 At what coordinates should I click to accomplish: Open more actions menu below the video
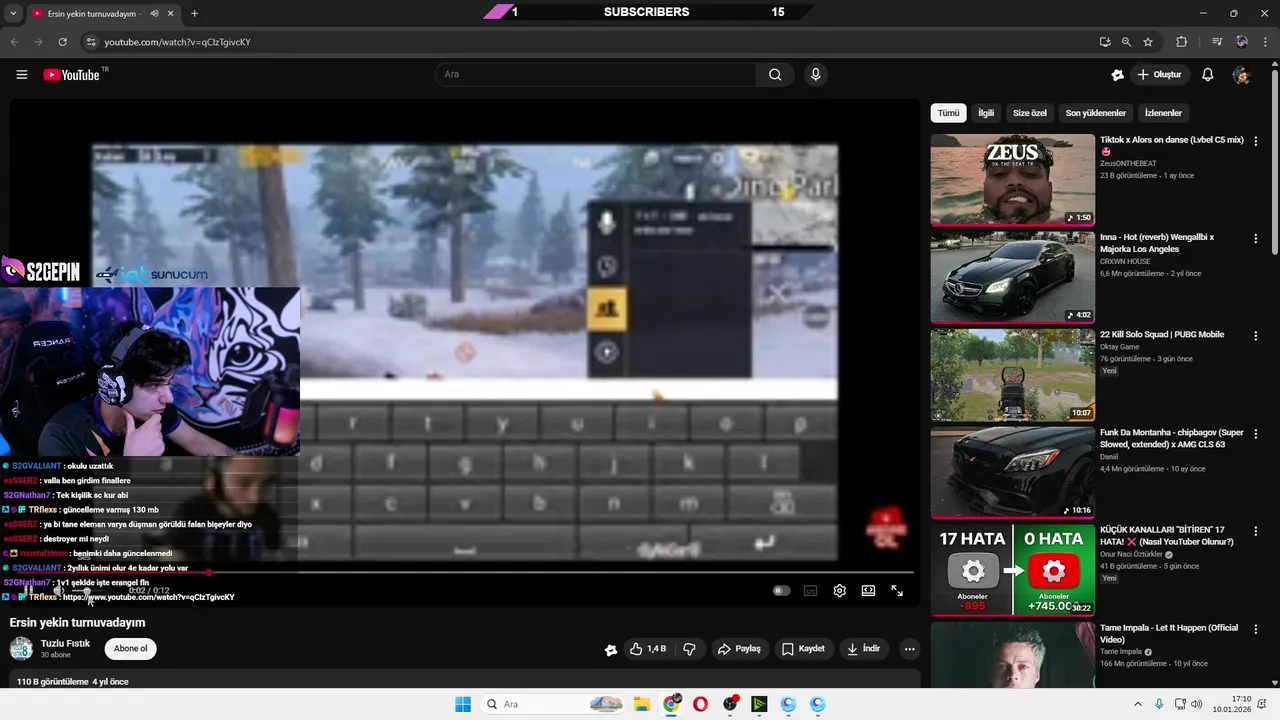pos(909,649)
